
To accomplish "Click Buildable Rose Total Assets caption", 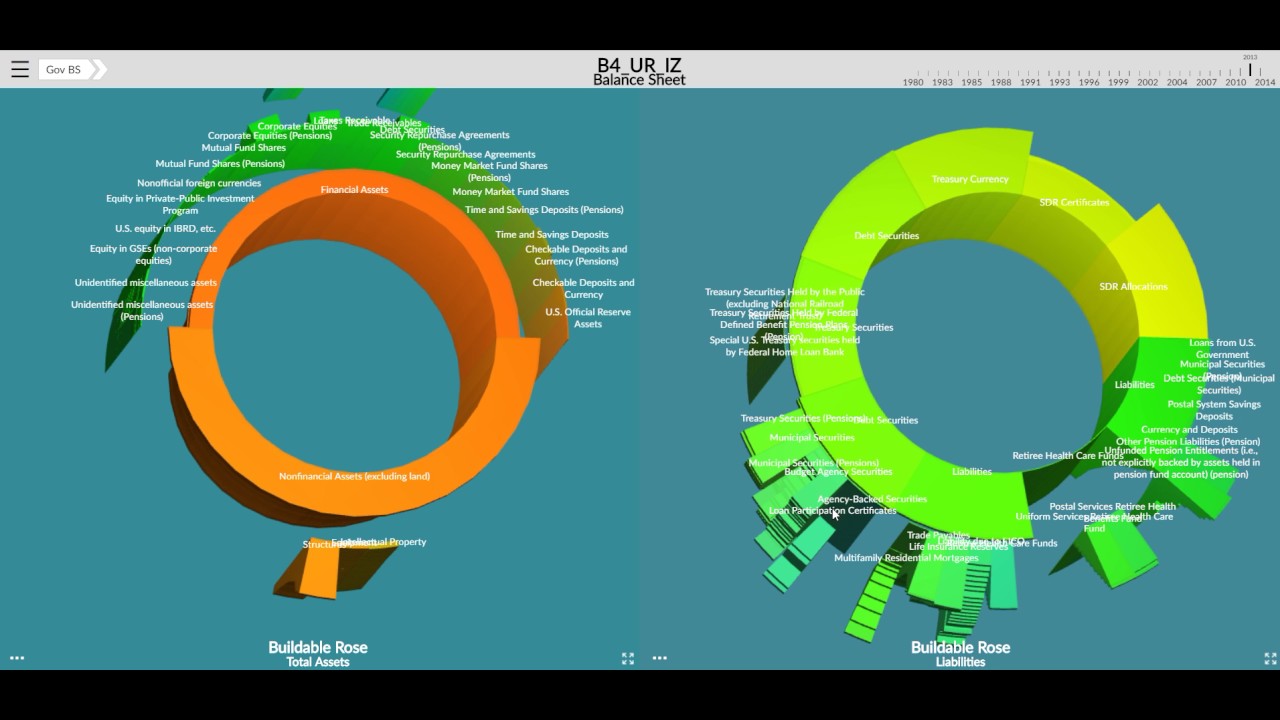I will coord(318,654).
